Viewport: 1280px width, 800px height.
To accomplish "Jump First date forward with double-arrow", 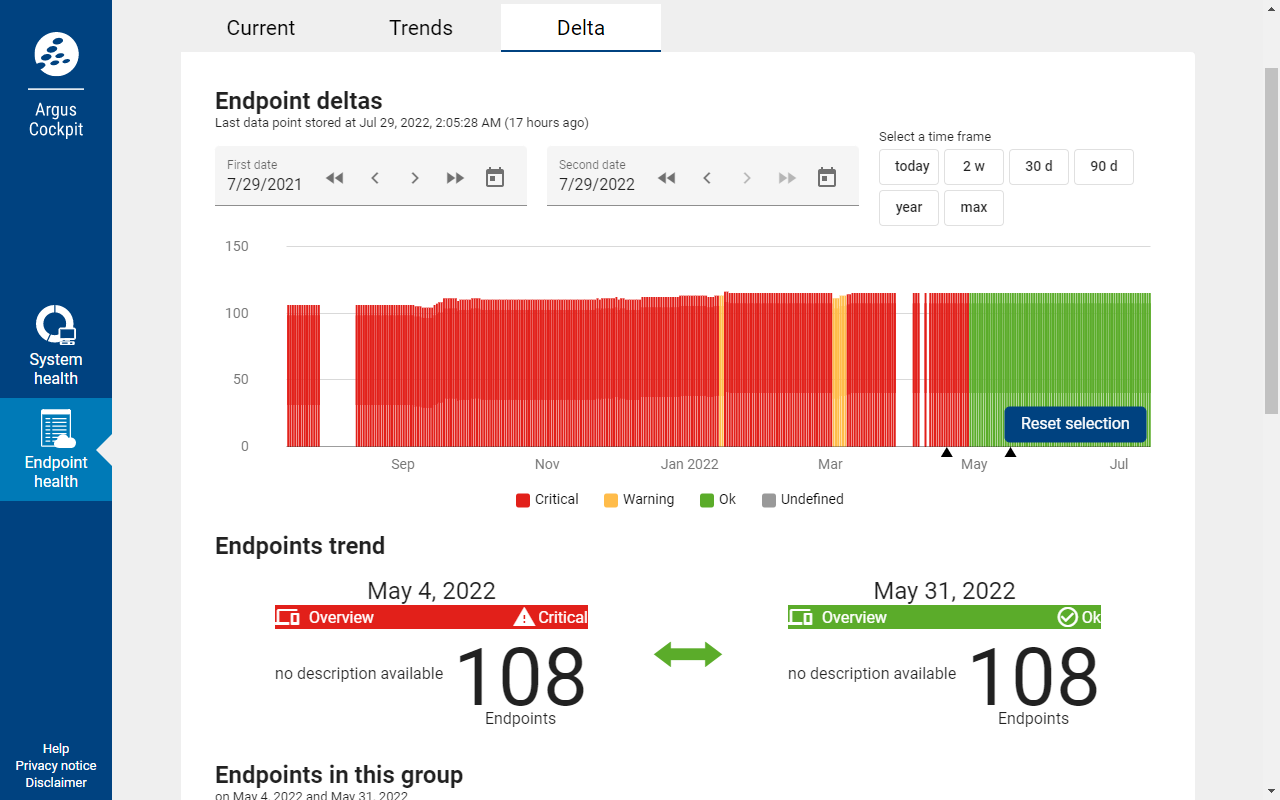I will 455,178.
